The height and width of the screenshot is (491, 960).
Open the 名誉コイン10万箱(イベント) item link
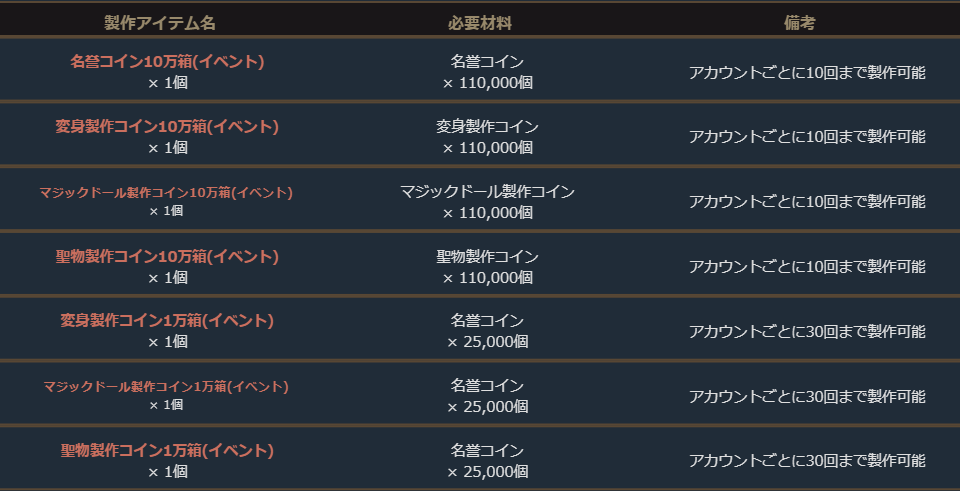[x=167, y=62]
